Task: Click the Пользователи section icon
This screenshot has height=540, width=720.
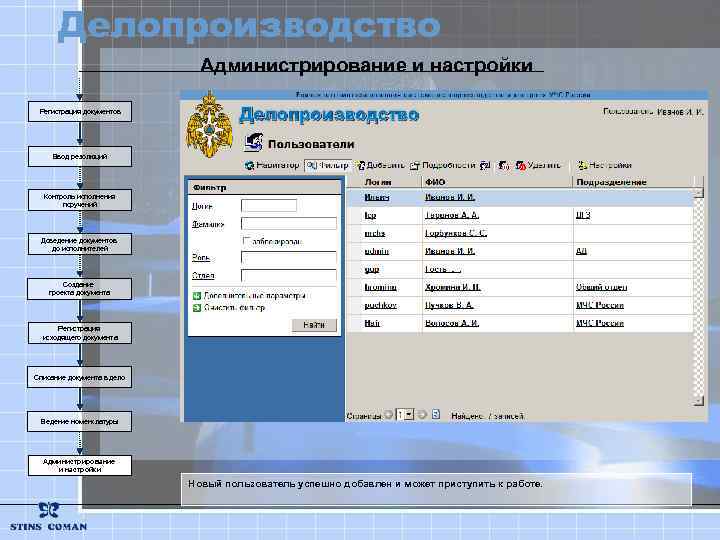Action: [x=253, y=143]
